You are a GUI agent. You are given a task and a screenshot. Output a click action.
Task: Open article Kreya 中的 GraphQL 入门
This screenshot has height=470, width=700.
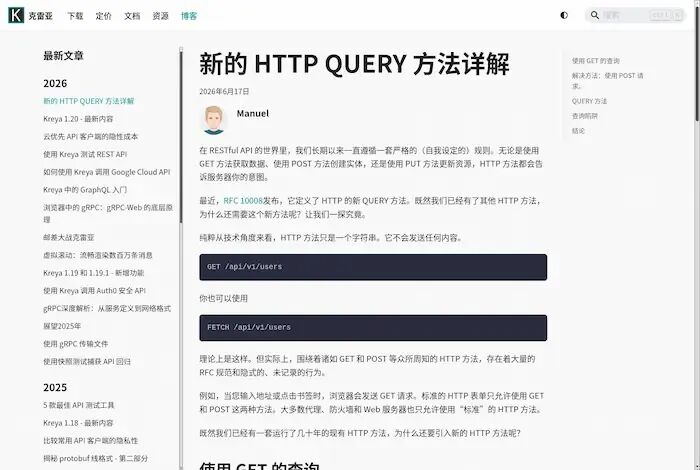tap(85, 190)
